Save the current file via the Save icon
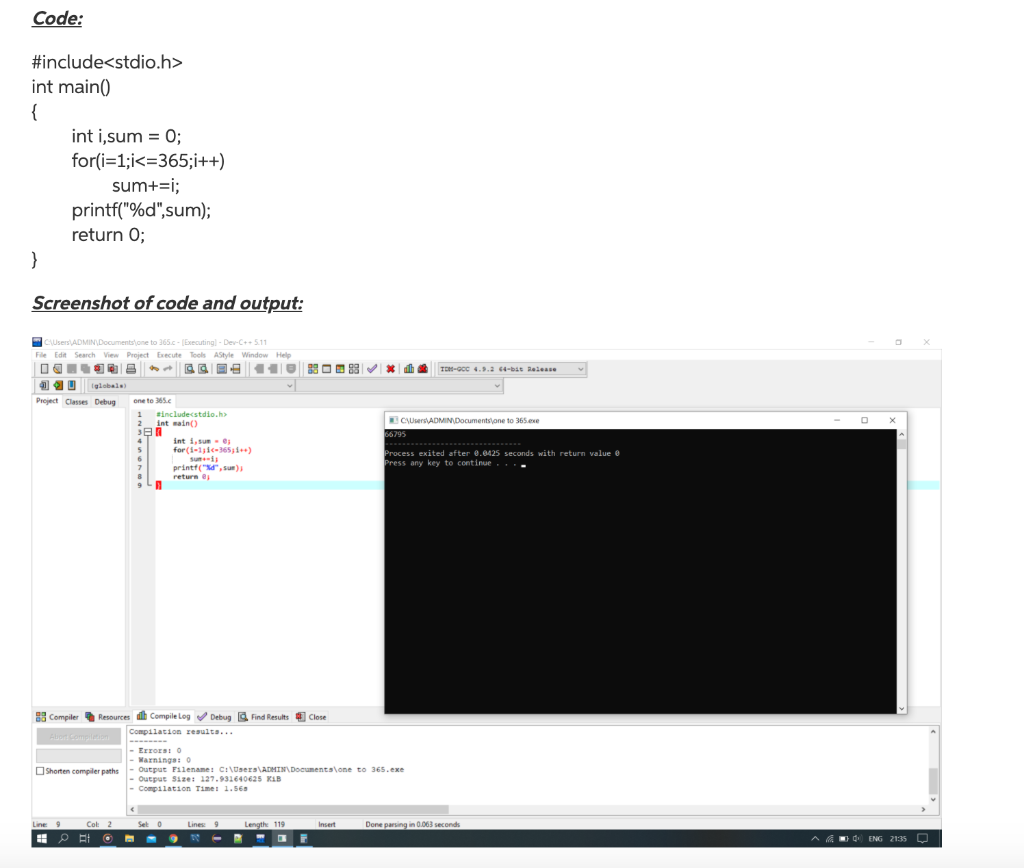 click(x=72, y=368)
